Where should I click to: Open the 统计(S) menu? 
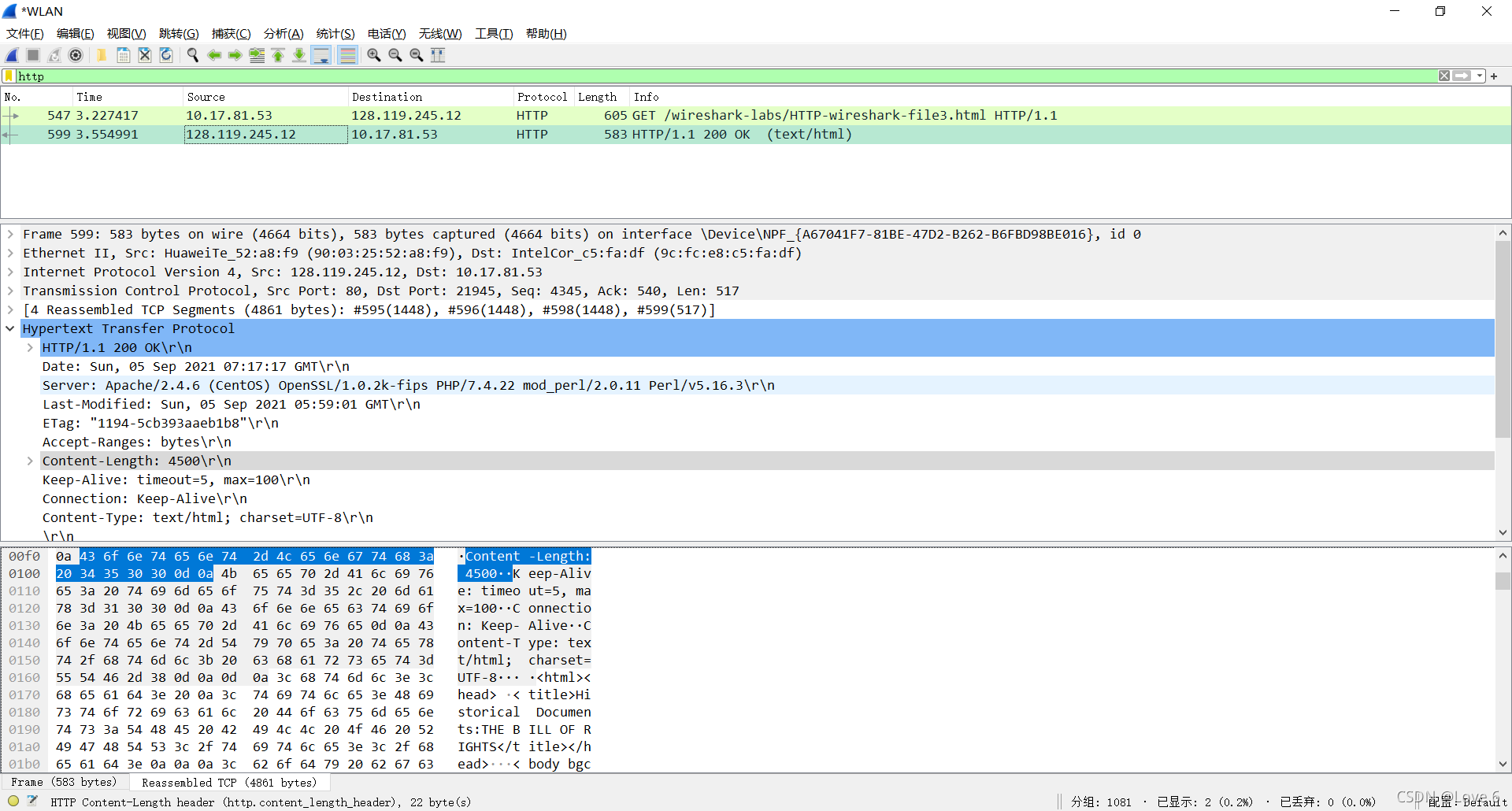(335, 34)
